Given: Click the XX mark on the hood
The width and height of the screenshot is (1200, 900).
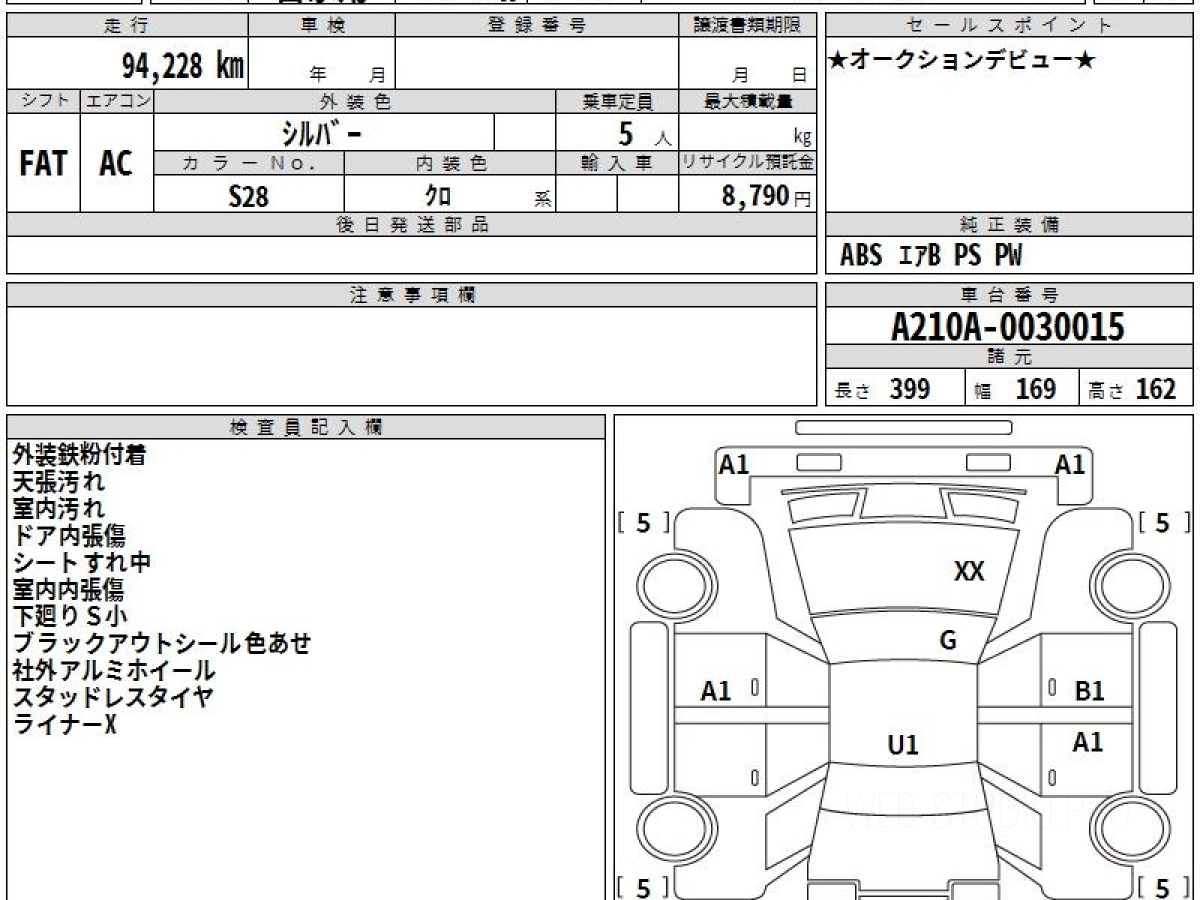Looking at the screenshot, I should 969,572.
